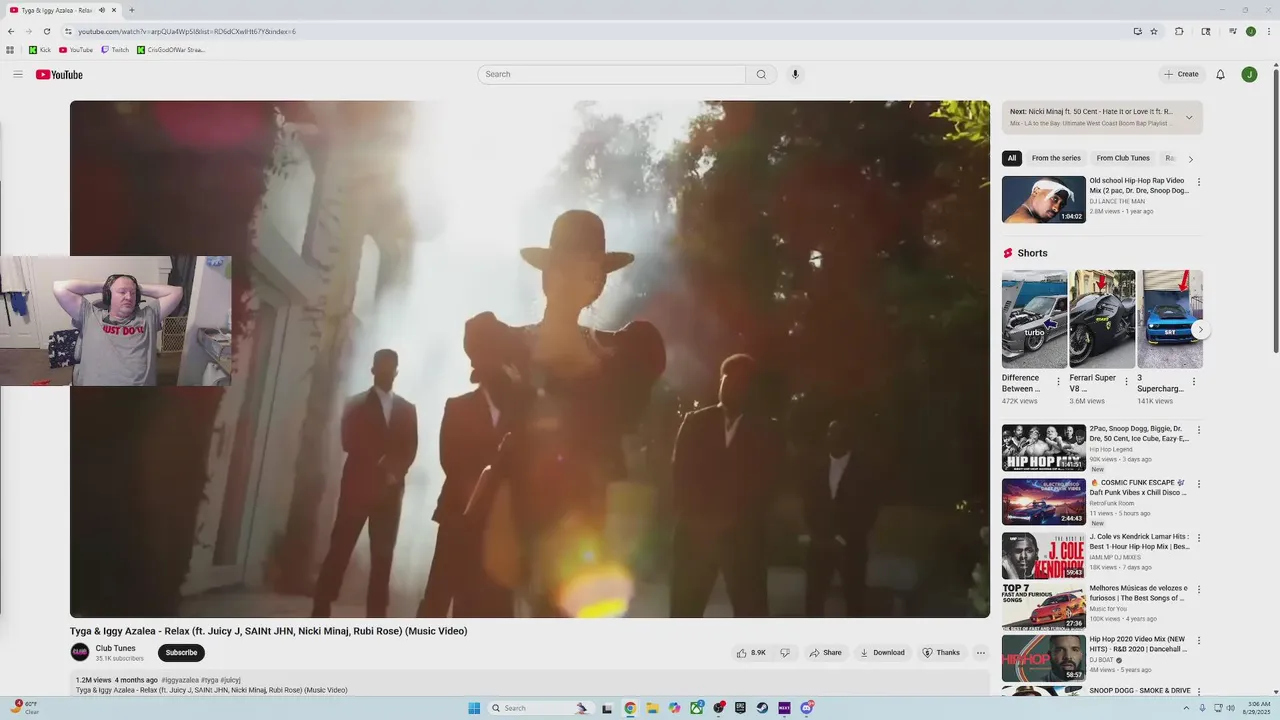Open options for Ferrari Super V8 short
The height and width of the screenshot is (720, 1280).
click(x=1126, y=381)
